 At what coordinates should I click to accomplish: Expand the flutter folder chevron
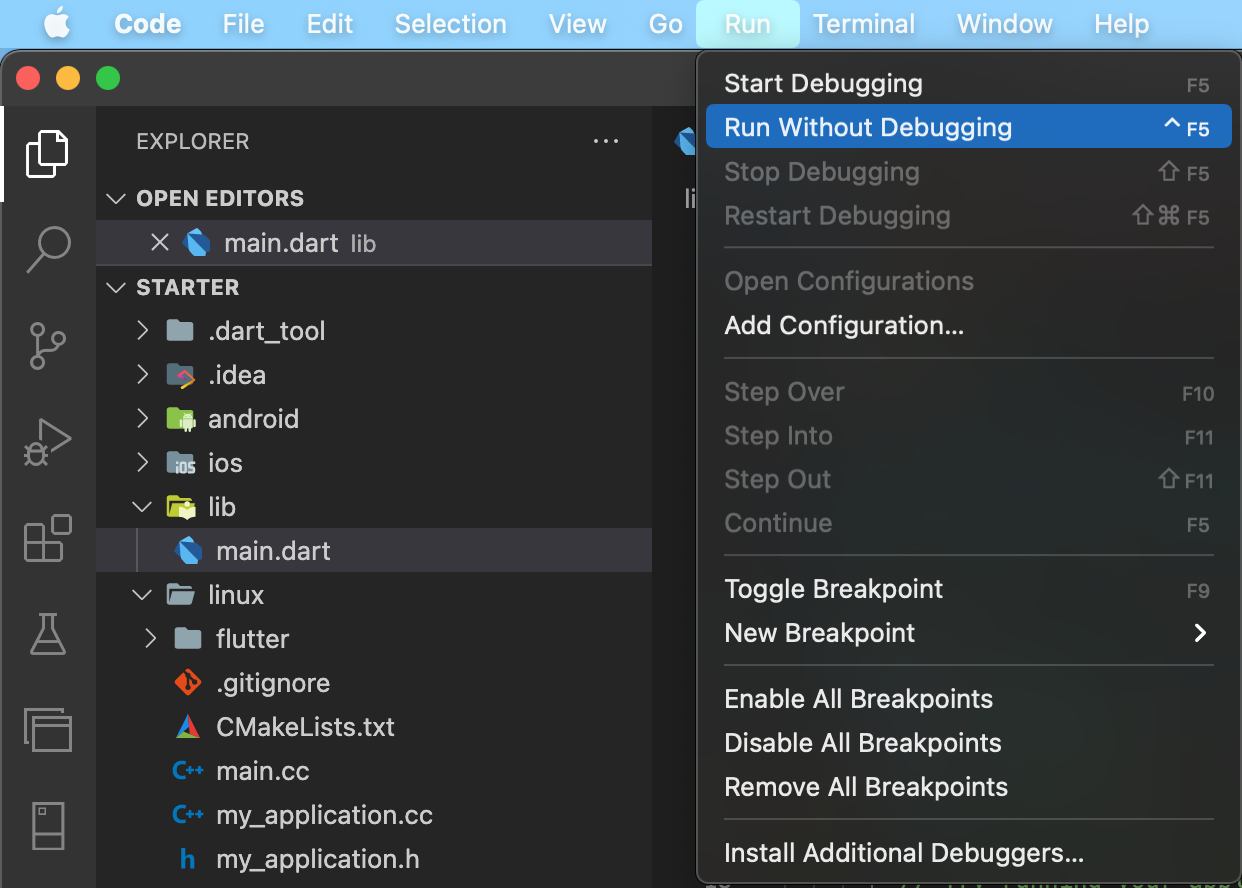point(151,639)
